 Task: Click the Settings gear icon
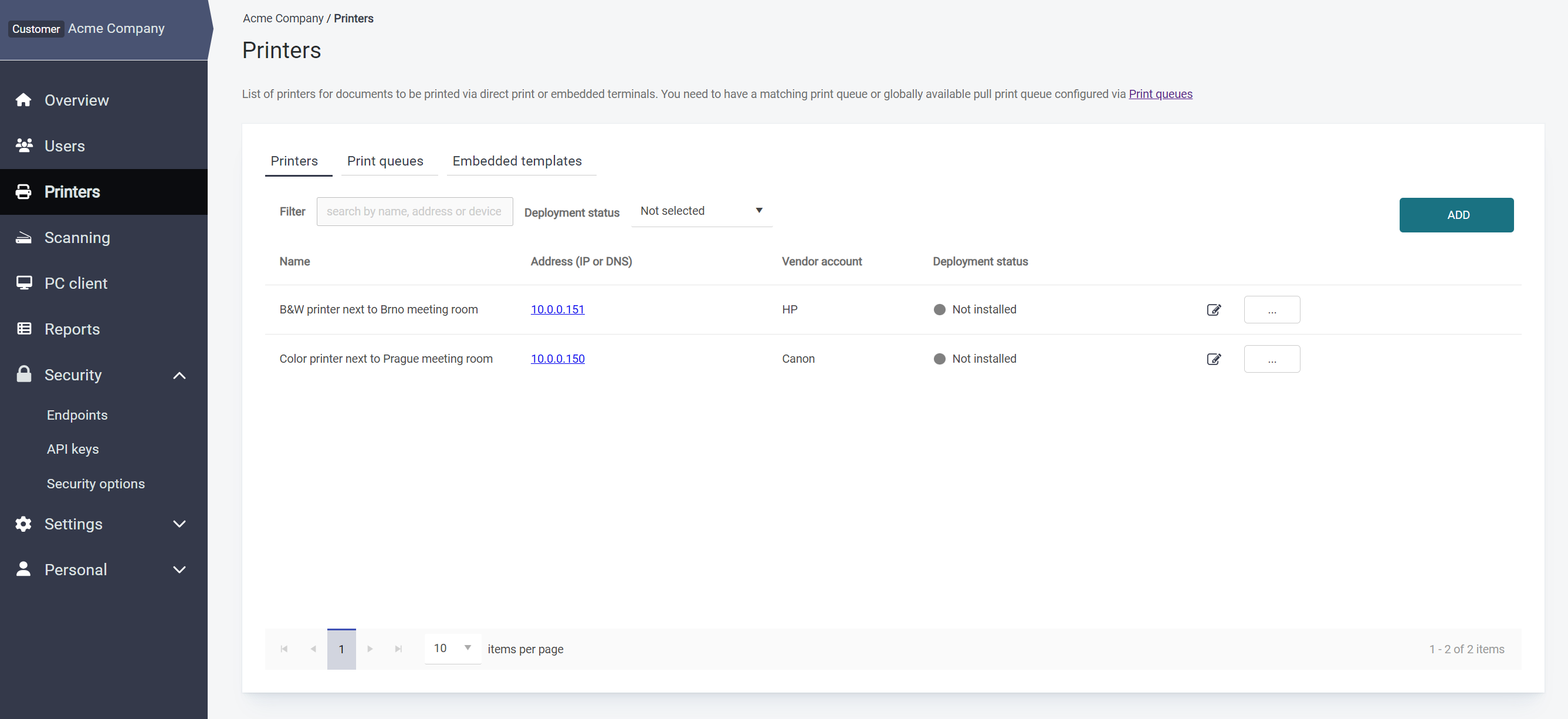[x=23, y=524]
